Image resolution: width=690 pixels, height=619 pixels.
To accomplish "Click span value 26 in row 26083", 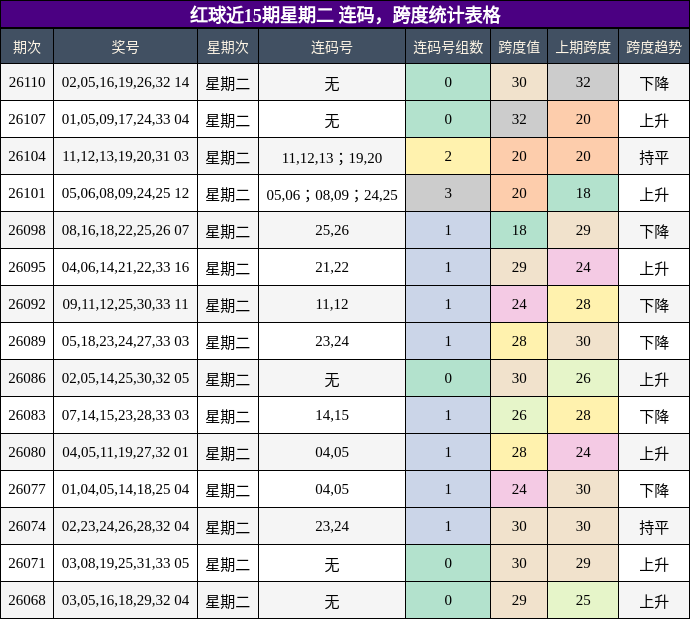I will [x=519, y=415].
